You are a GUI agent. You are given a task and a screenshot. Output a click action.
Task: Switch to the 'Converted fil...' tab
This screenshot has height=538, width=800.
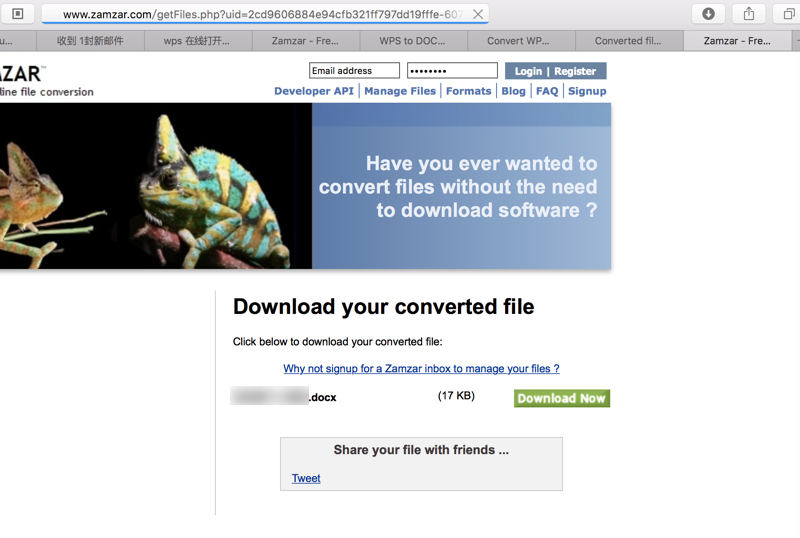[629, 41]
